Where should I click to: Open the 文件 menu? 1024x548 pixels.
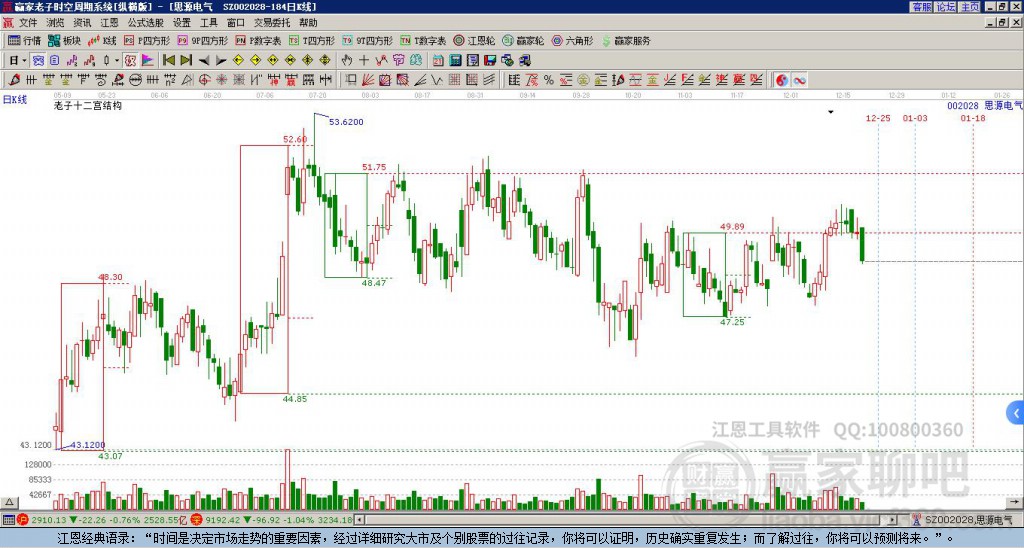(x=28, y=23)
